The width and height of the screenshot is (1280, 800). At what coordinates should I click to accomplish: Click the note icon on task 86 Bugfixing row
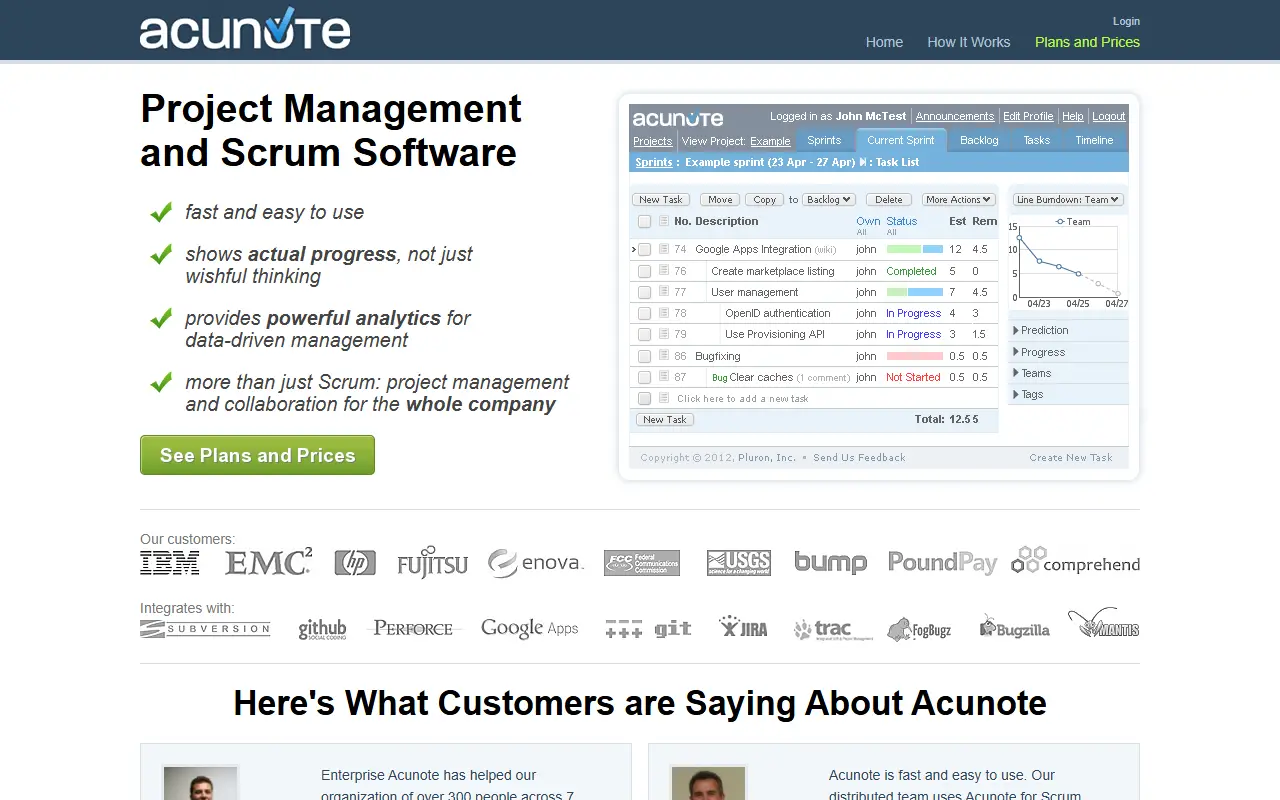pos(664,356)
